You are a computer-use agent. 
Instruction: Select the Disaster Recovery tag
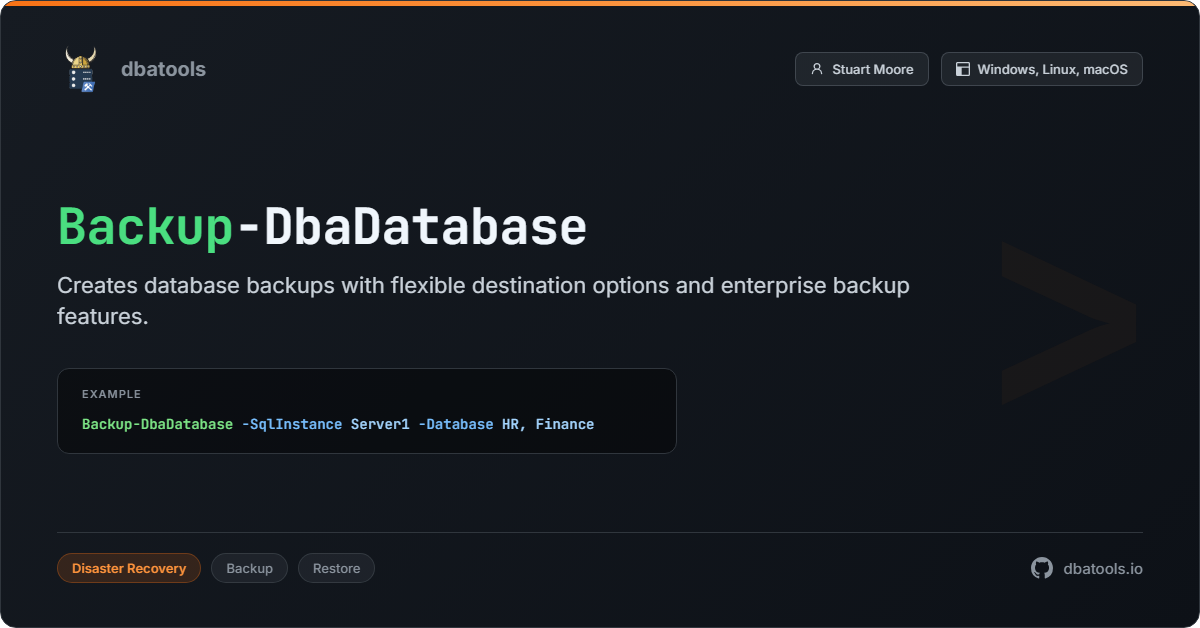pyautogui.click(x=129, y=568)
